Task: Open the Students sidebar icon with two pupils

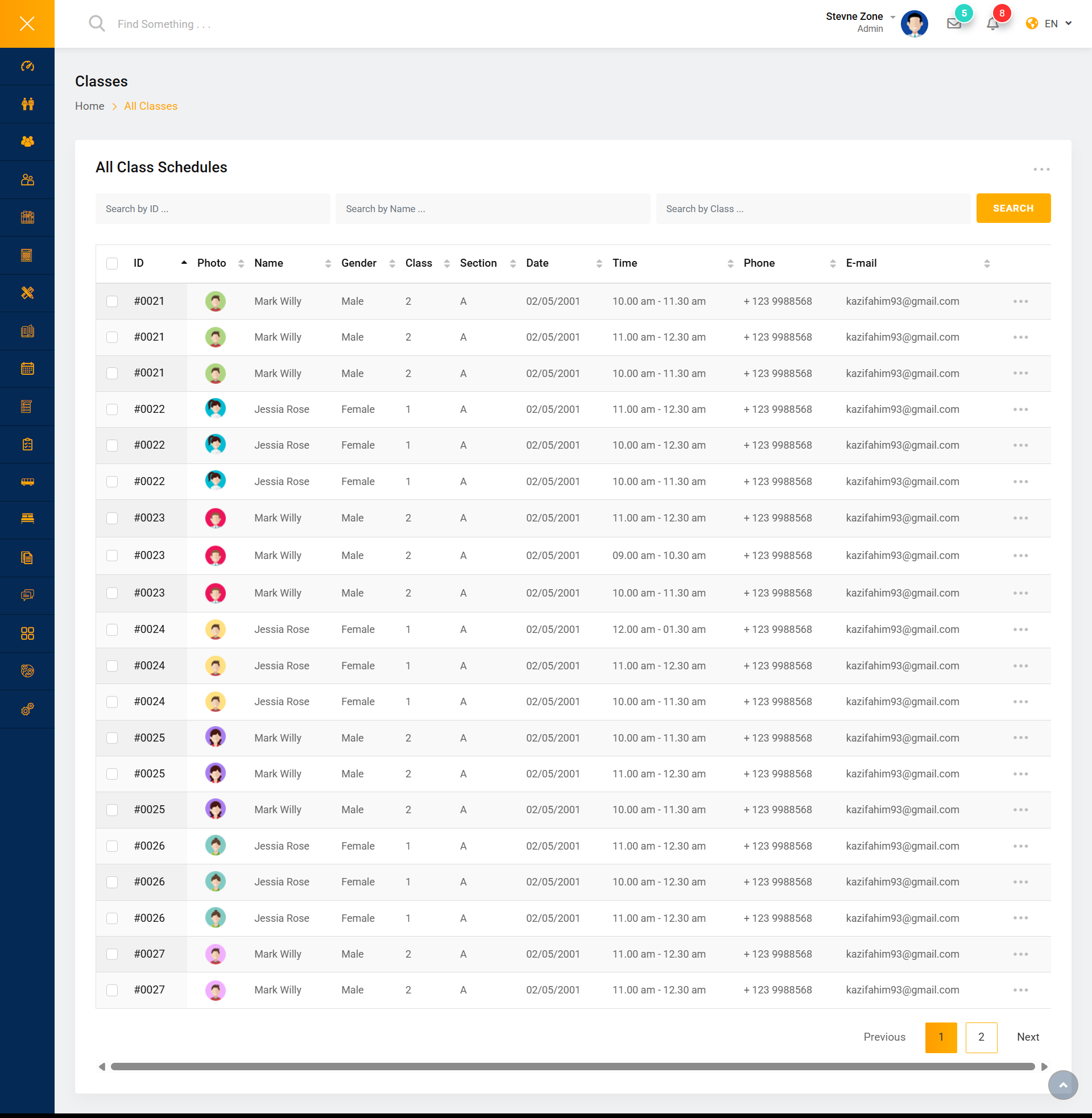Action: click(27, 103)
